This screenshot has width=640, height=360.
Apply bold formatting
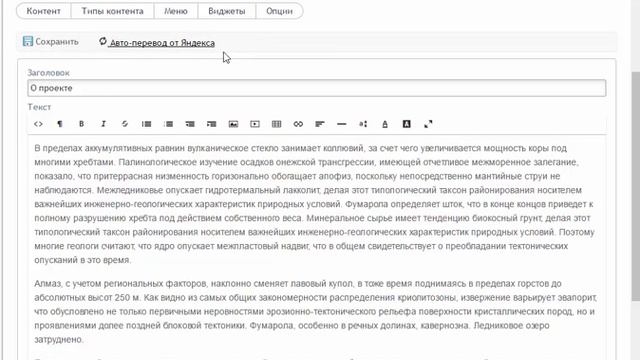(81, 124)
